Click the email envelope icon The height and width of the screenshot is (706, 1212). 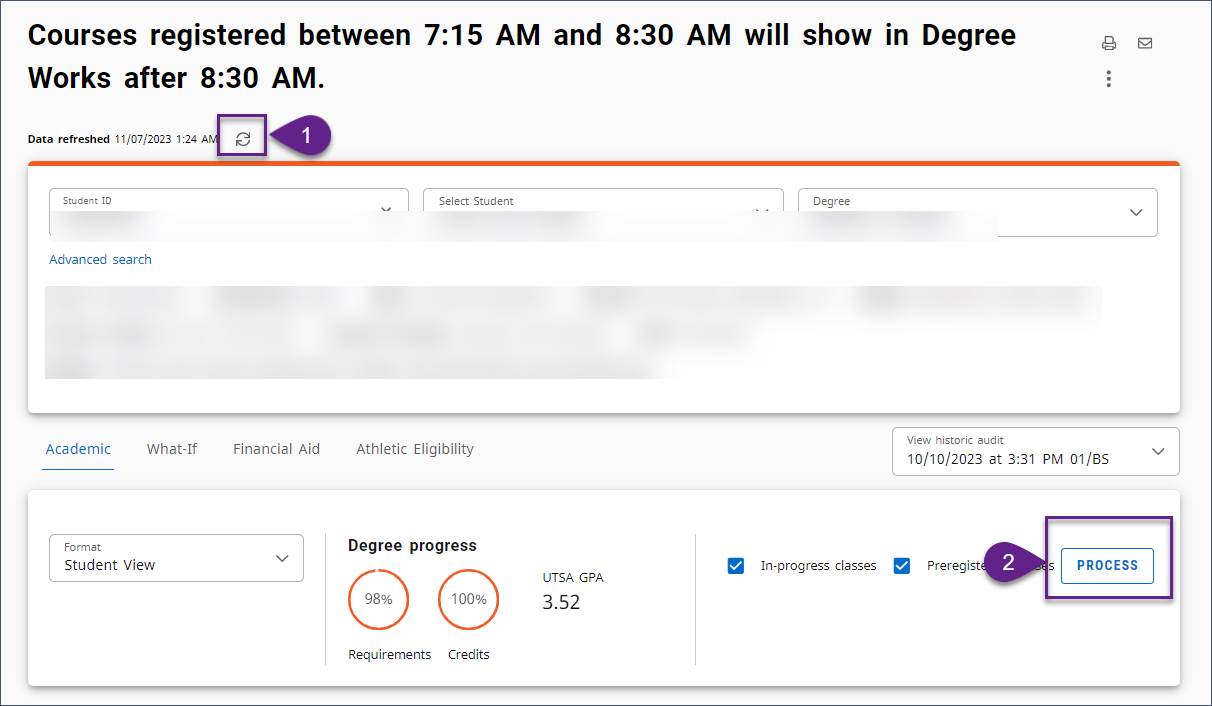(1145, 43)
